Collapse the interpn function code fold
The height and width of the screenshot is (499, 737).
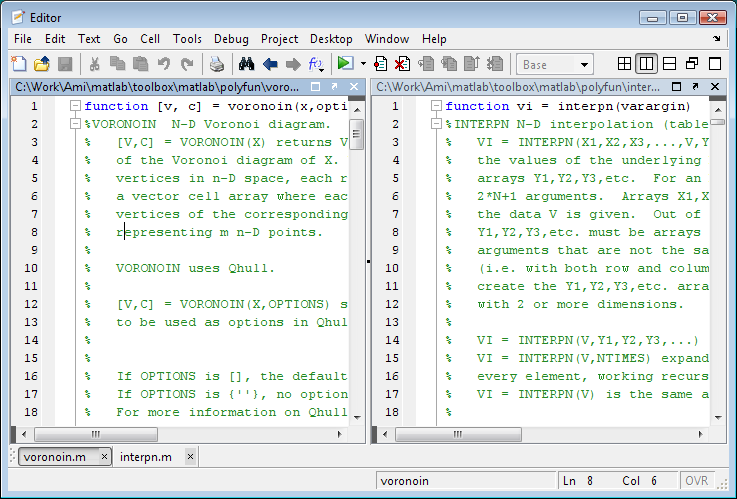435,106
